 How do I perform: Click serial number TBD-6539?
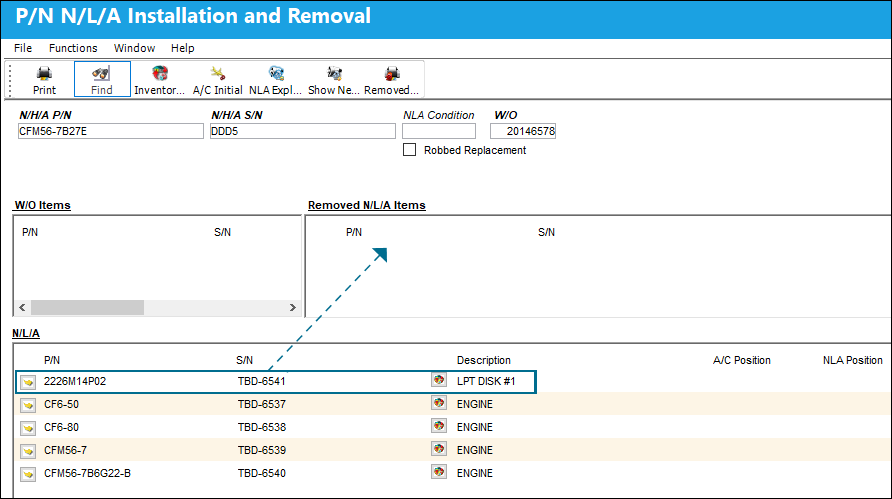(262, 450)
